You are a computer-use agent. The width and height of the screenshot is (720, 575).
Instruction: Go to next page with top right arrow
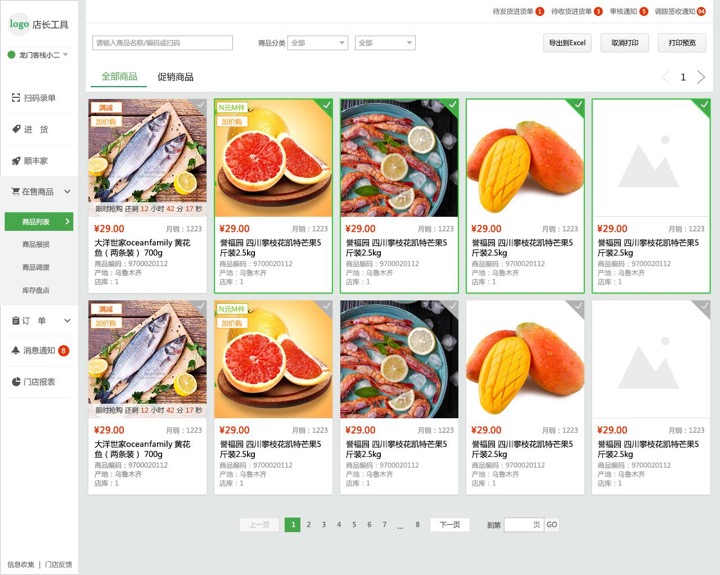(x=701, y=77)
